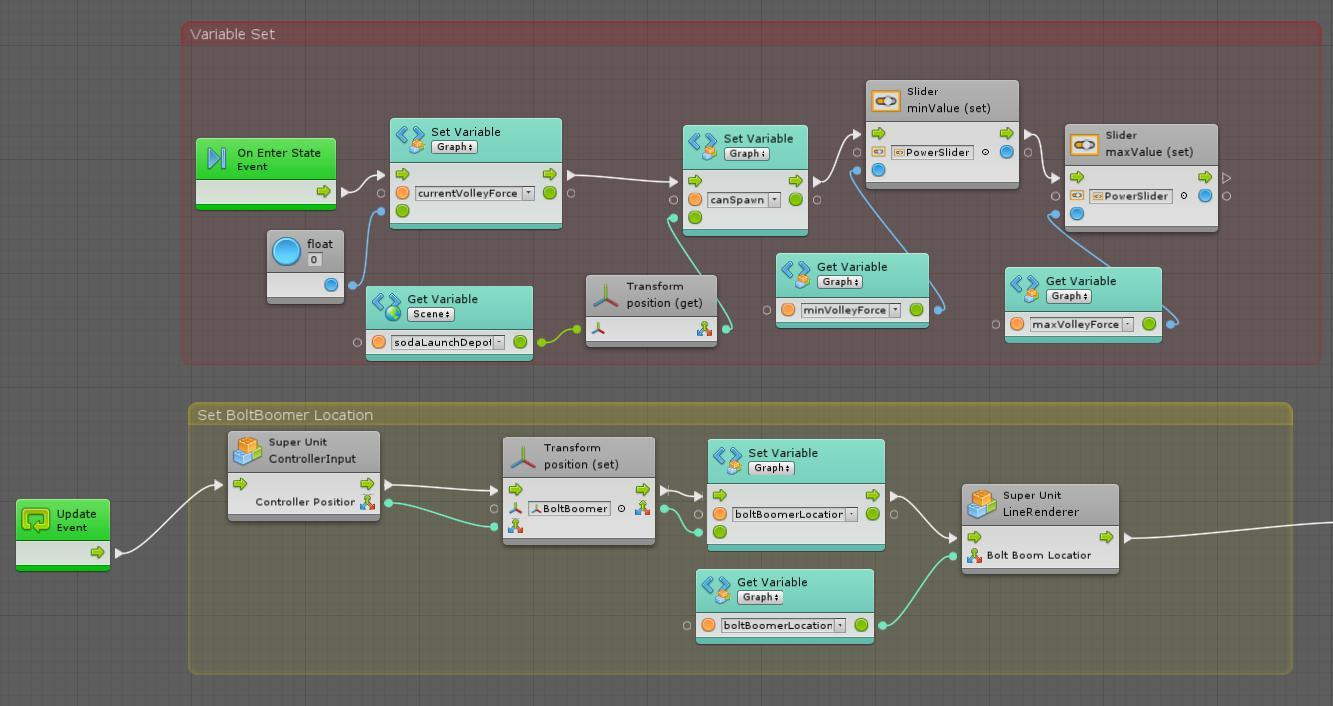
Task: Click the float node's value field
Action: coord(314,260)
